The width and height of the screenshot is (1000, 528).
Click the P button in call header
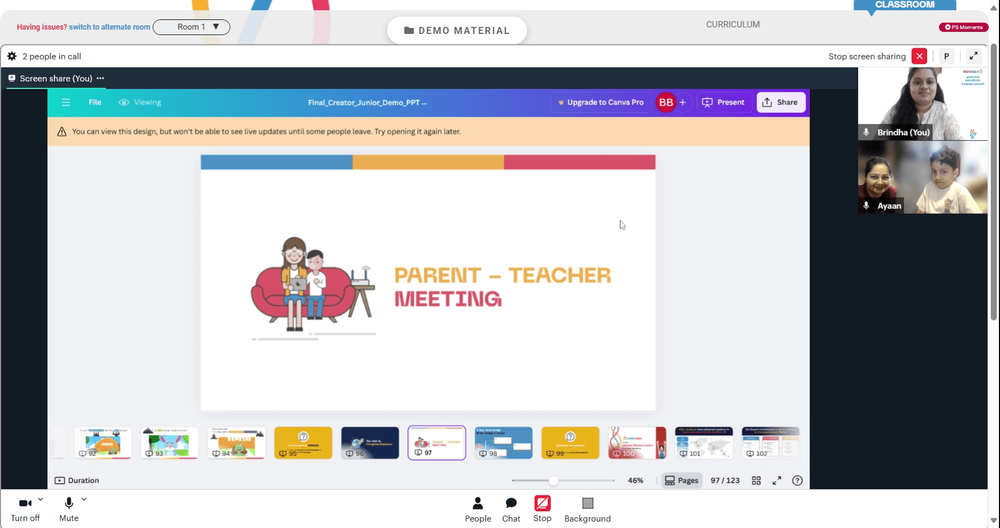946,56
